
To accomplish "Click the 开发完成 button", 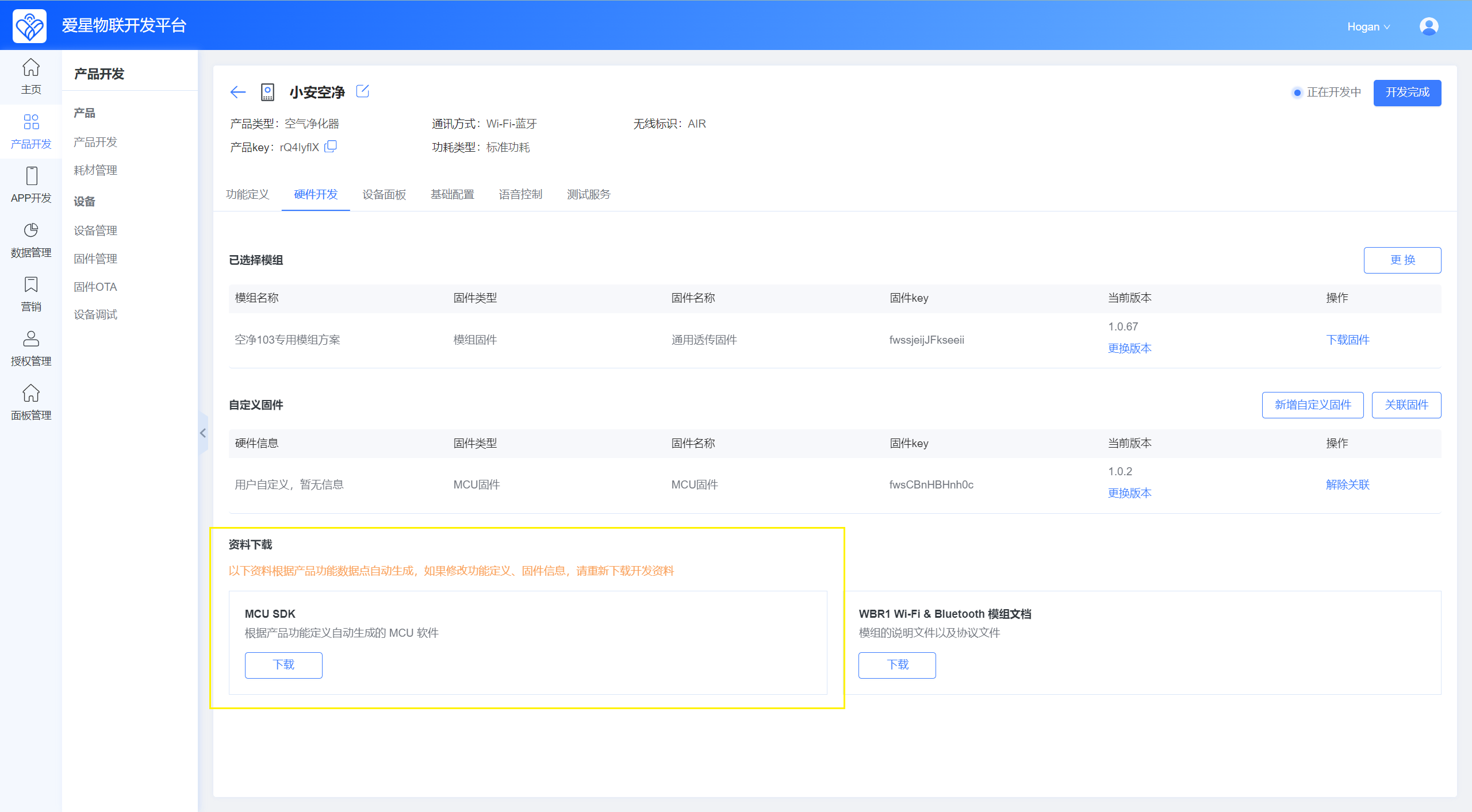I will tap(1406, 93).
